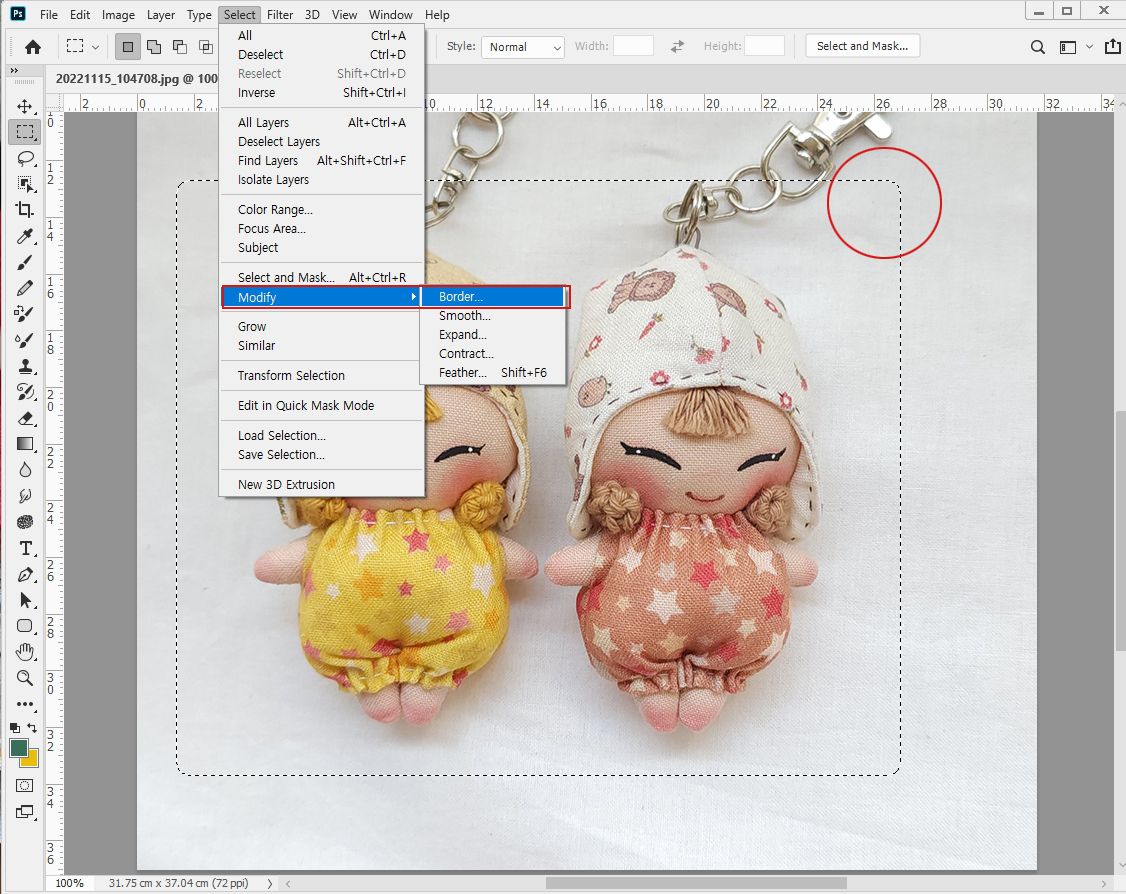
Task: Choose Transform Selection menu entry
Action: (x=322, y=376)
